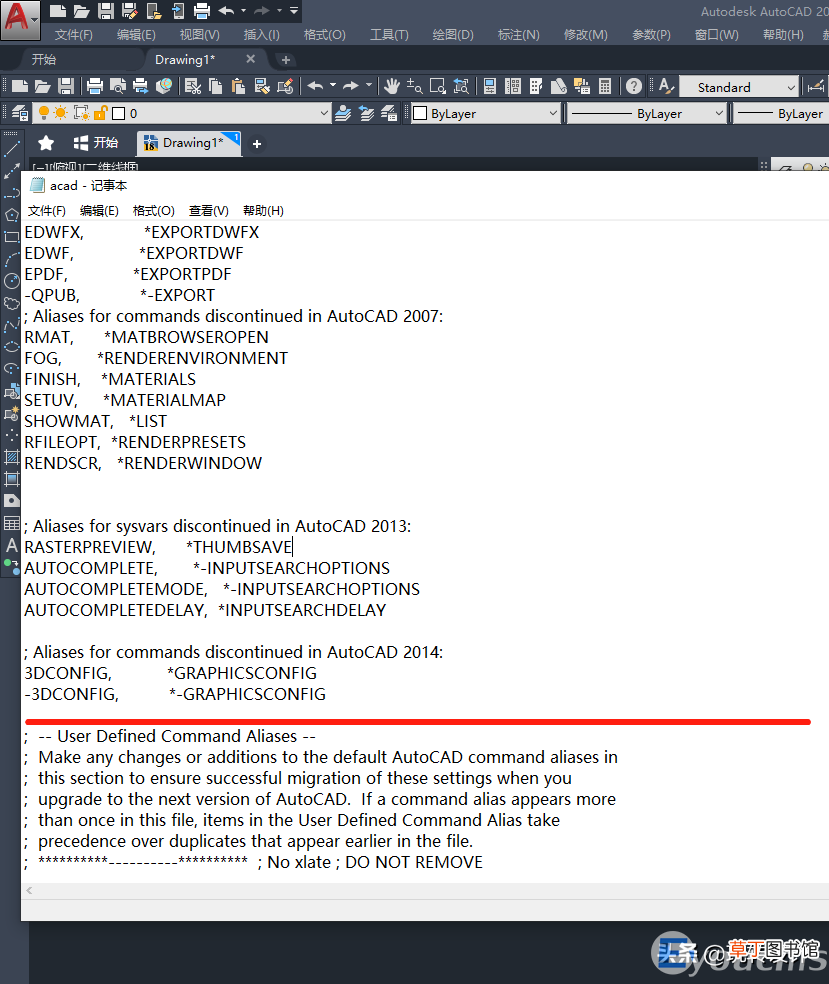Toggle layer 0 viewport freeze icon
The height and width of the screenshot is (984, 829).
pos(81,113)
